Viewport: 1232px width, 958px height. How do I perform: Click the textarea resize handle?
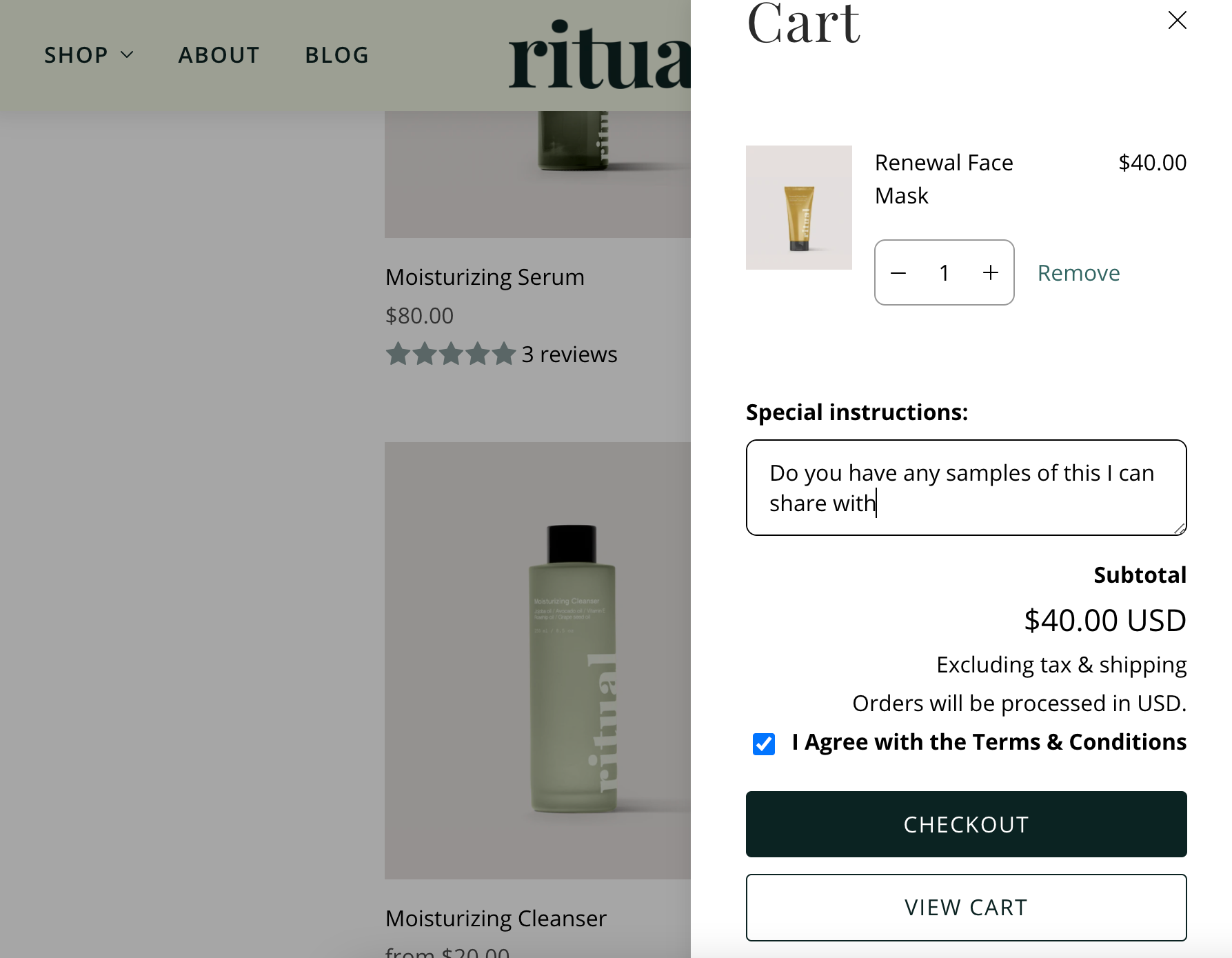click(x=1180, y=530)
